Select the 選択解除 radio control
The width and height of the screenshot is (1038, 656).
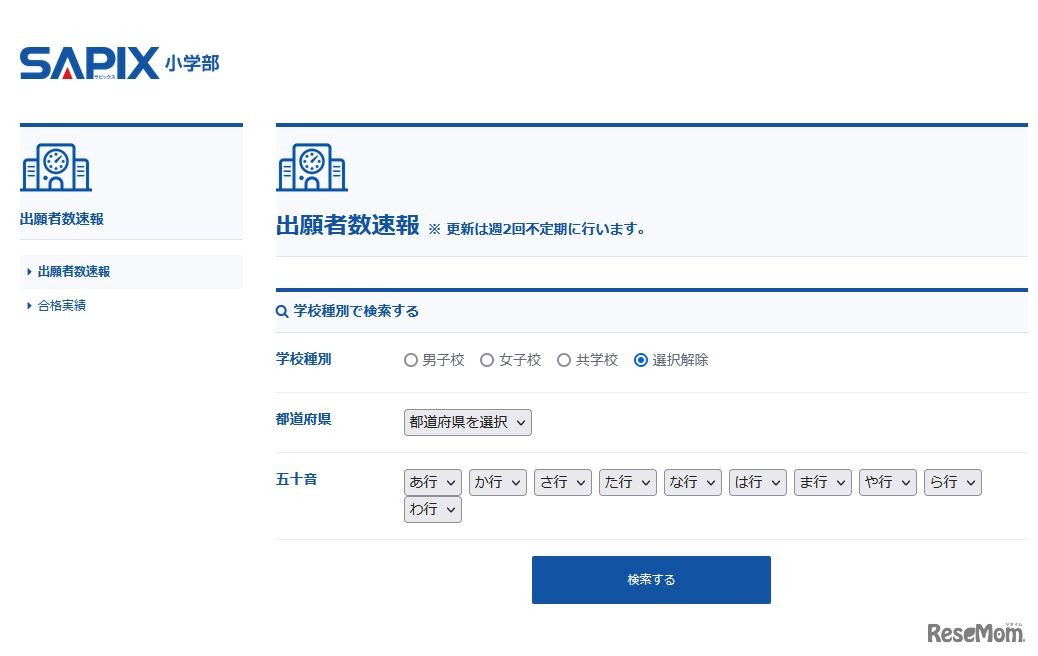coord(641,360)
